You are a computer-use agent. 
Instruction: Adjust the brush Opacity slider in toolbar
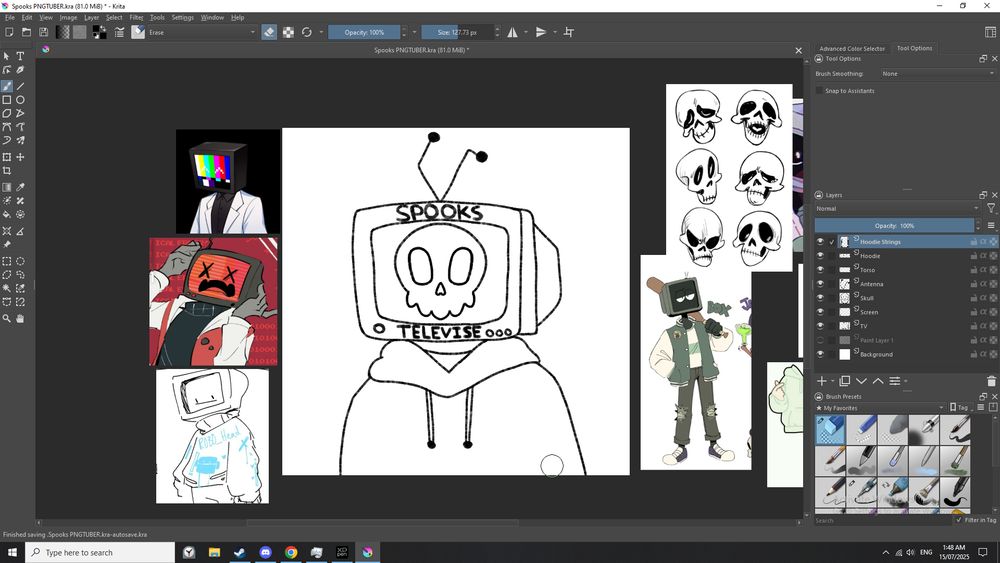pos(364,32)
